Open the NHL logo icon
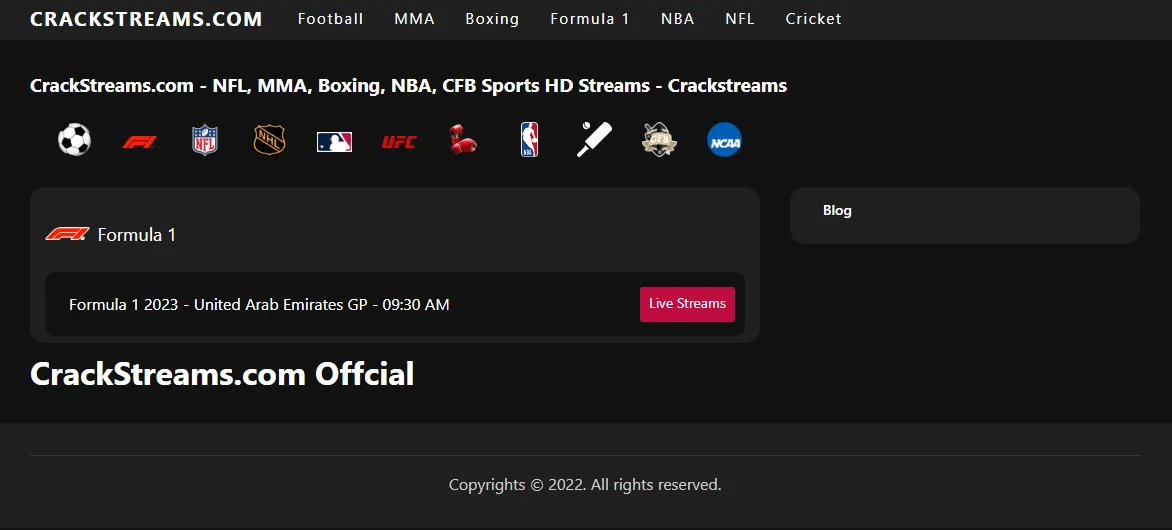The height and width of the screenshot is (530, 1172). (x=269, y=141)
